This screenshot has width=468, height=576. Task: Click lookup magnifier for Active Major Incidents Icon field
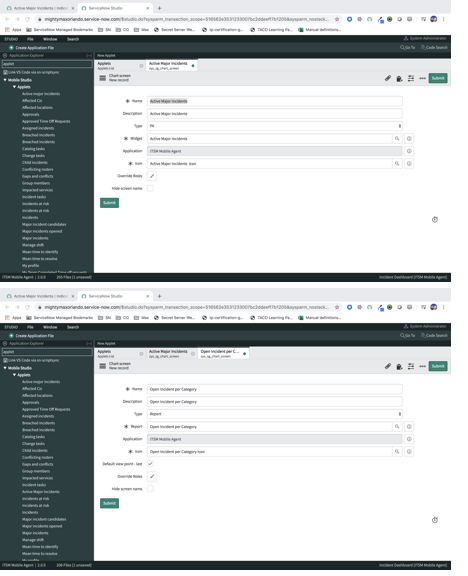[397, 163]
